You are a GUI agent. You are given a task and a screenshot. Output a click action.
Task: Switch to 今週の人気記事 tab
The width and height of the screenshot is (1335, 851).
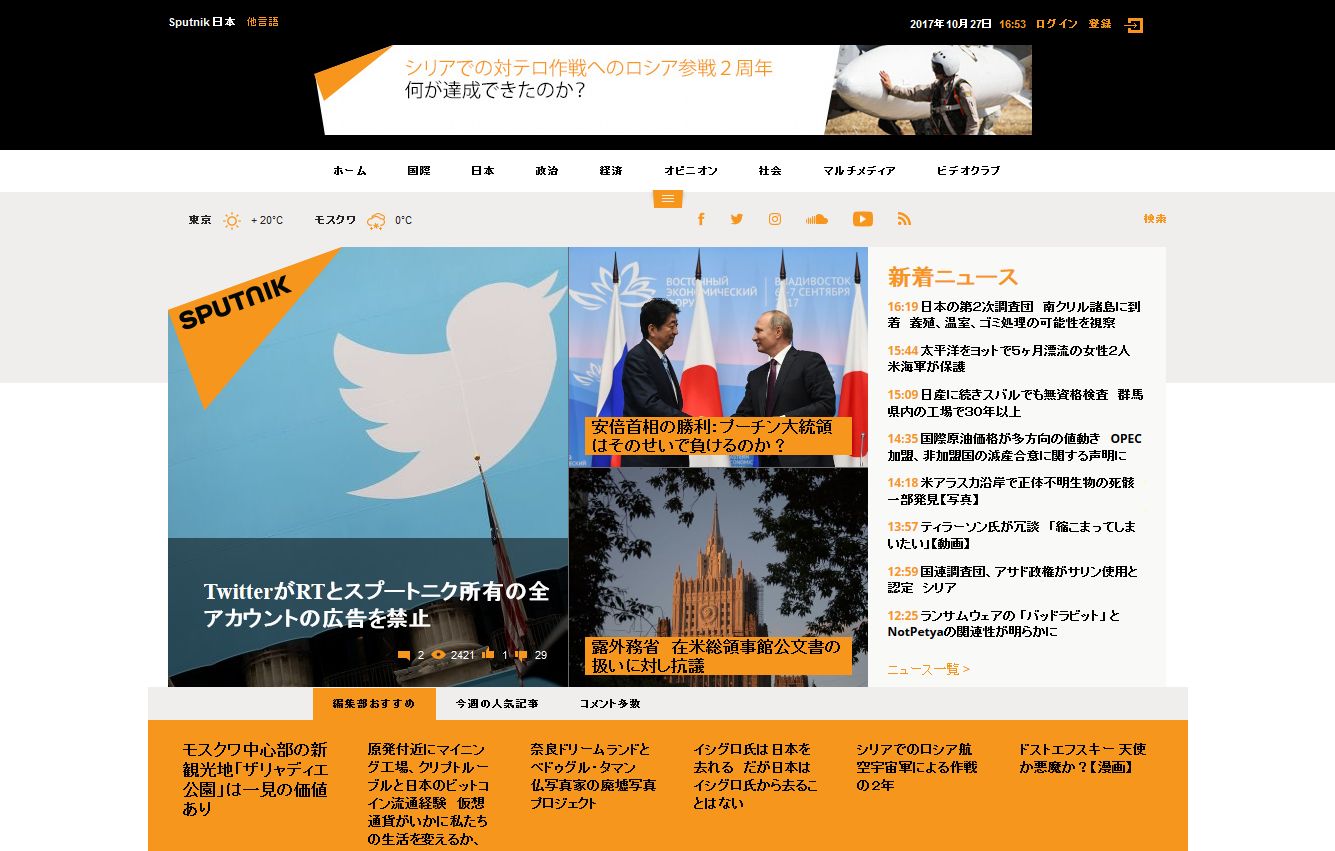[x=497, y=704]
